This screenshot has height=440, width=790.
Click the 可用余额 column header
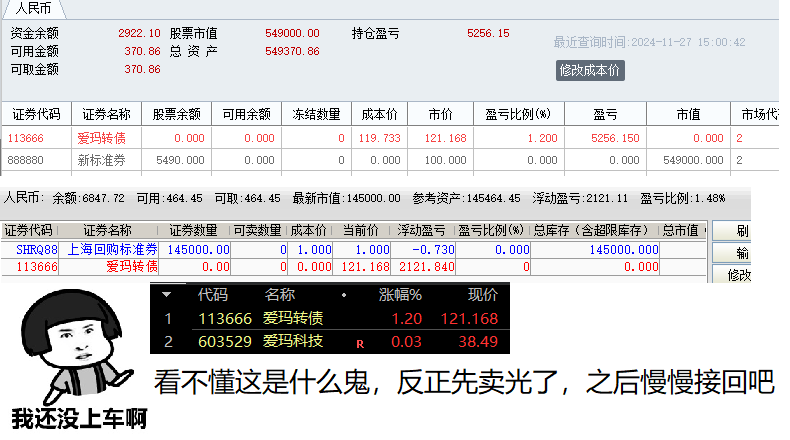[x=246, y=114]
